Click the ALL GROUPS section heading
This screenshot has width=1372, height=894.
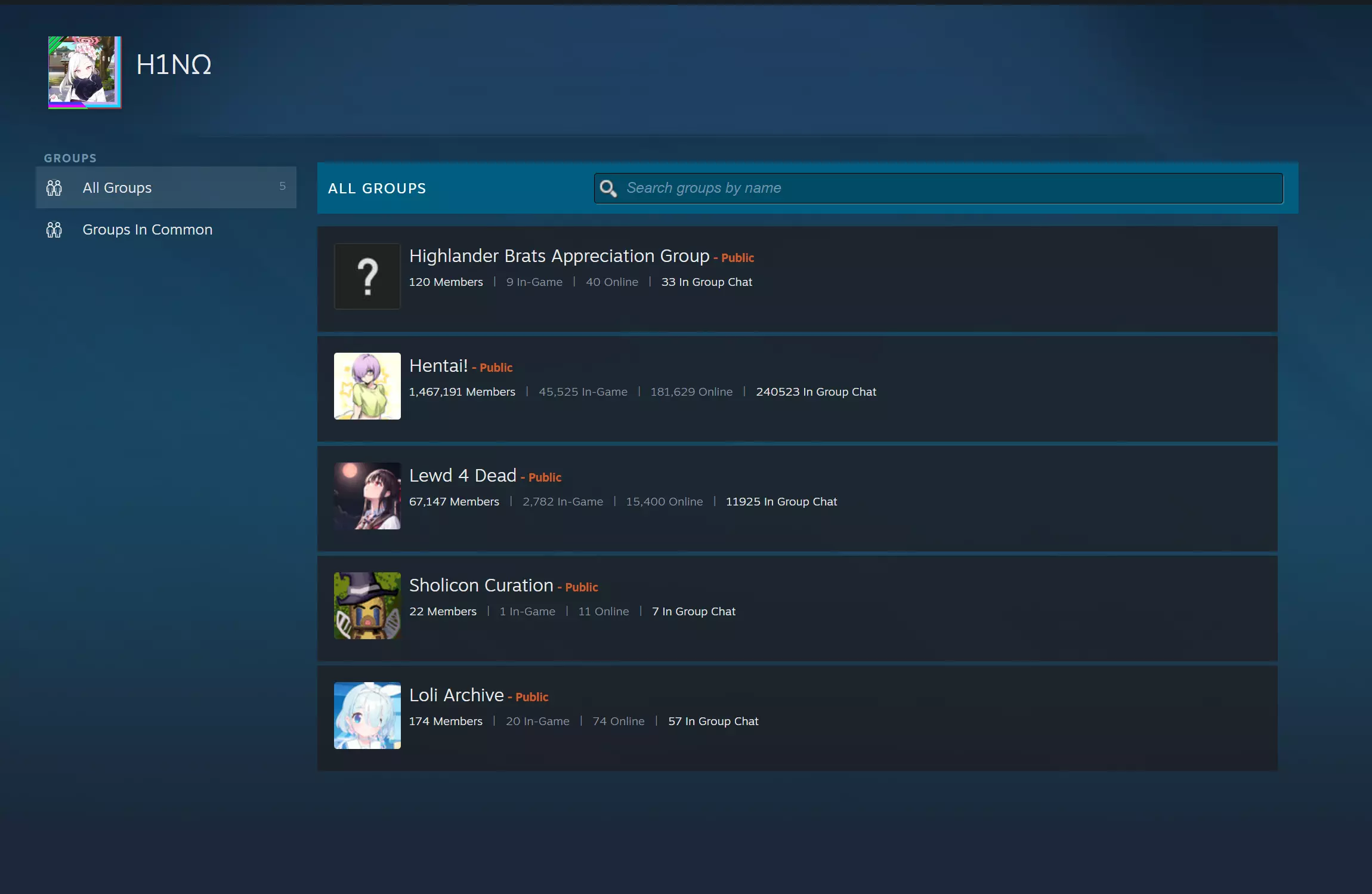377,189
